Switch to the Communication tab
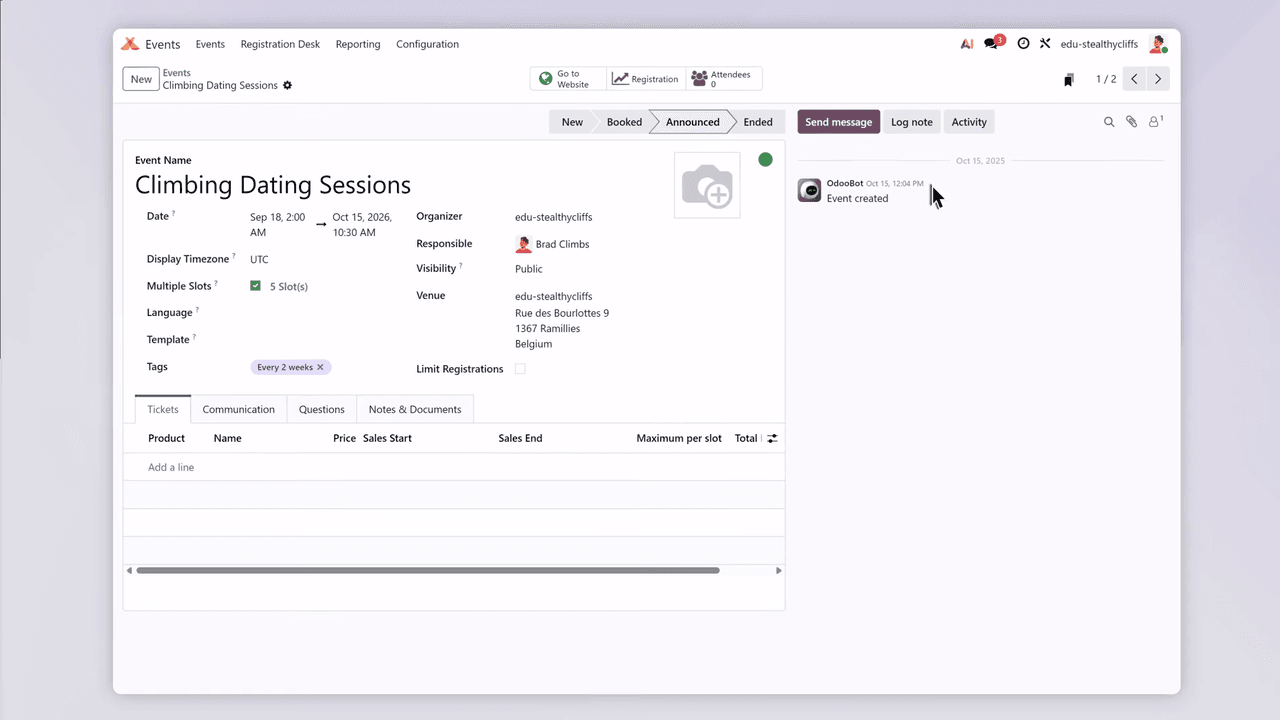1280x720 pixels. click(x=238, y=409)
